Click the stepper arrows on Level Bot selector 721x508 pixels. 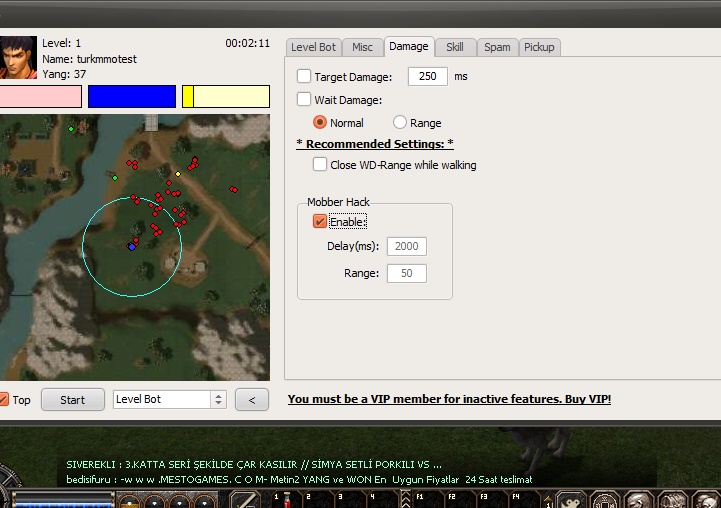218,400
